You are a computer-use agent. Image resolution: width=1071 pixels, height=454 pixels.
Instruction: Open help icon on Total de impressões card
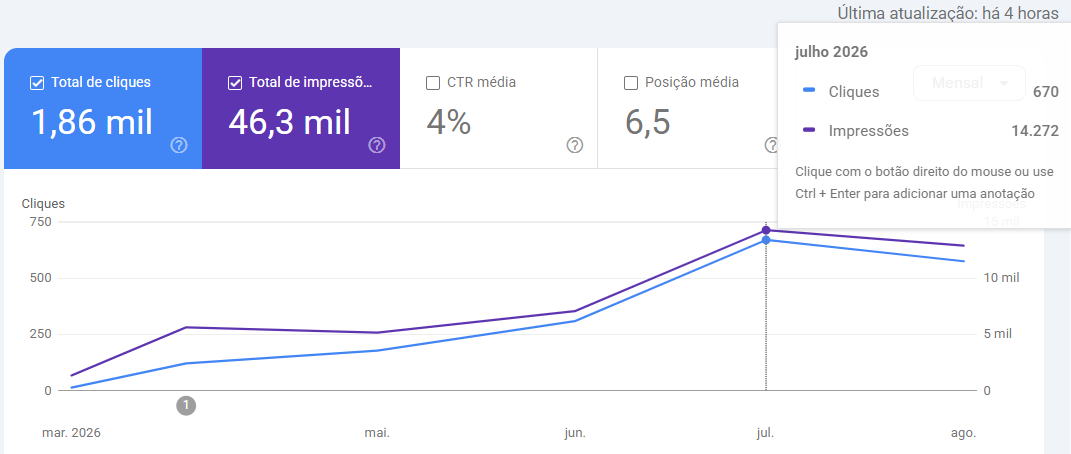(377, 145)
